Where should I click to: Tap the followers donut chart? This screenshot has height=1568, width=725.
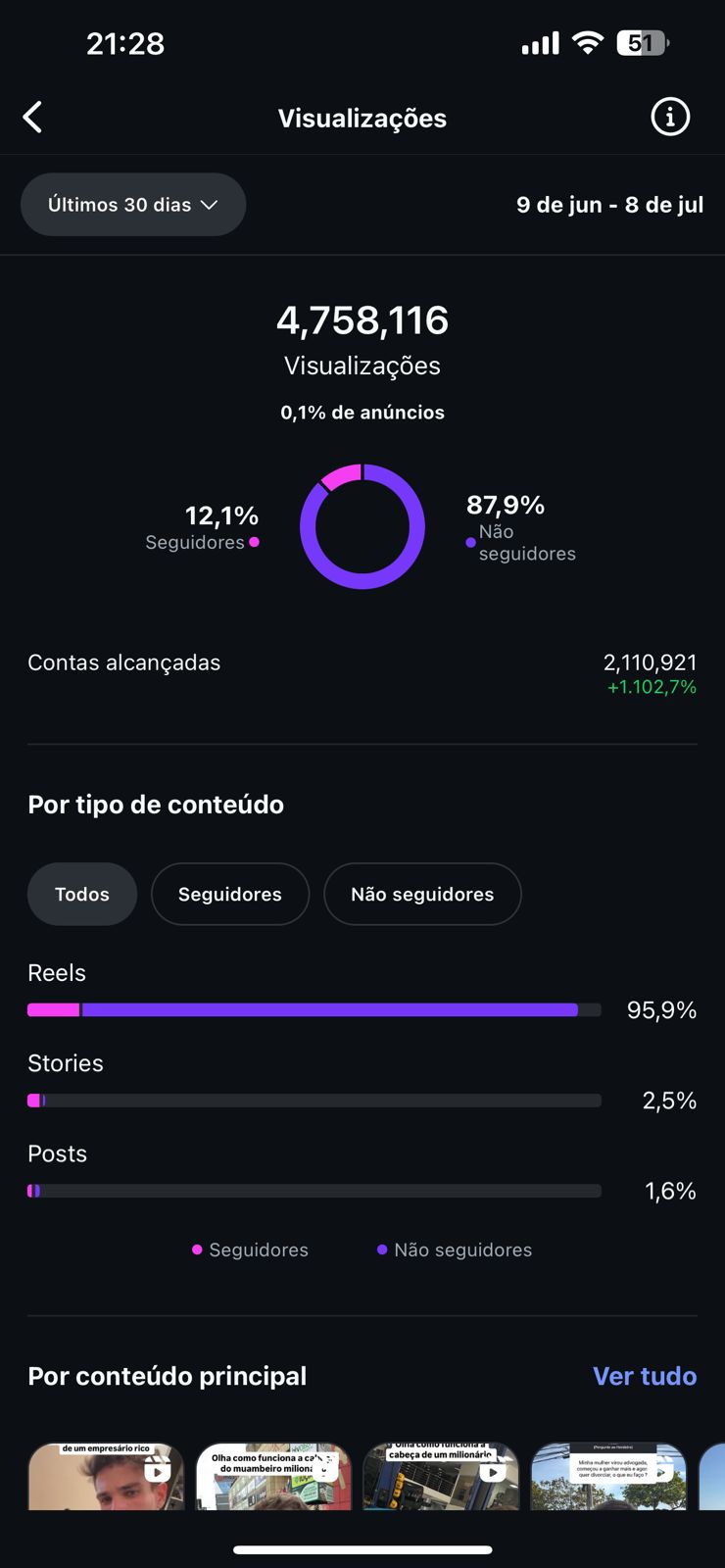(362, 526)
